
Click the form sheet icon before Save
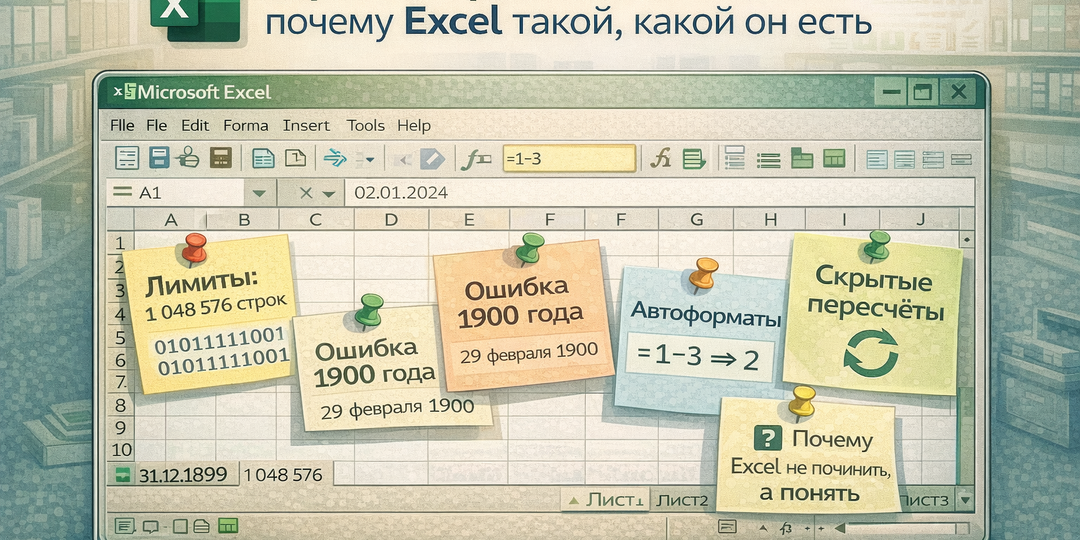click(127, 158)
